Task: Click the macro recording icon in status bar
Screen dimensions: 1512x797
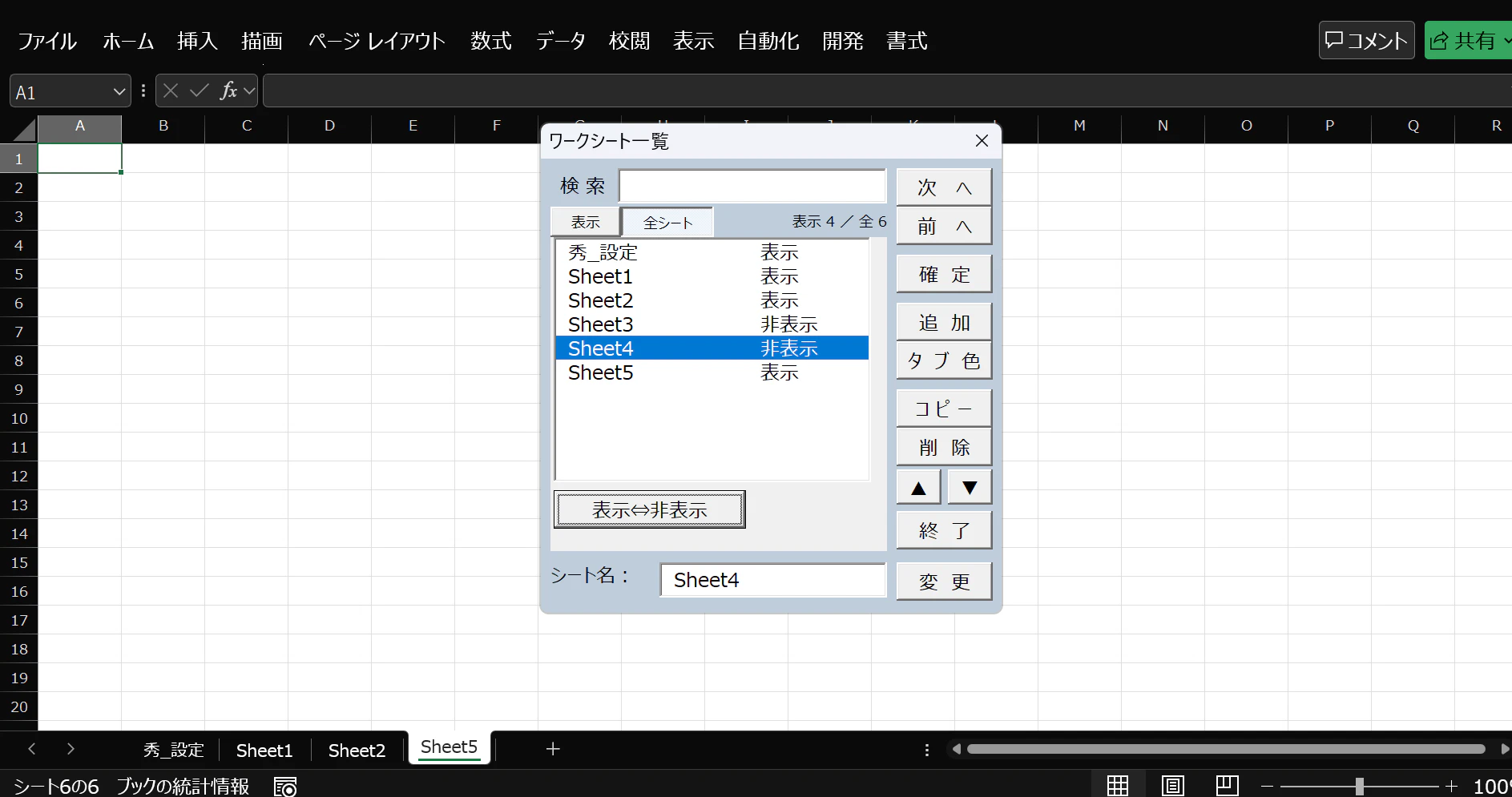Action: [285, 787]
